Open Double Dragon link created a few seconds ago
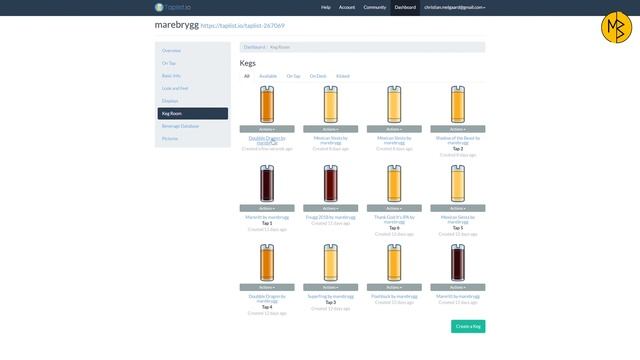This screenshot has width=640, height=360. click(267, 140)
